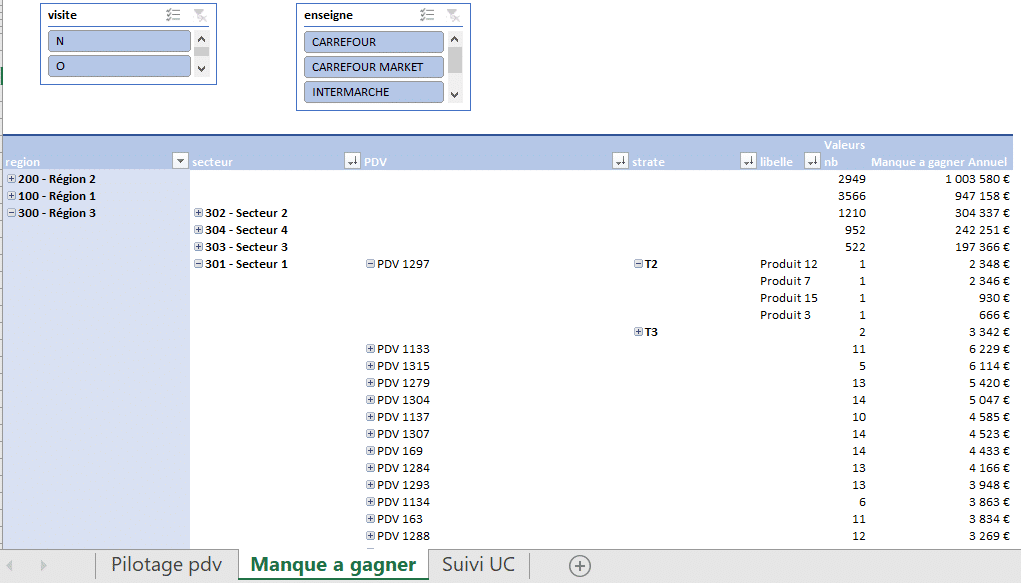Go to next sheet using arrow
This screenshot has width=1021, height=583.
coord(43,565)
